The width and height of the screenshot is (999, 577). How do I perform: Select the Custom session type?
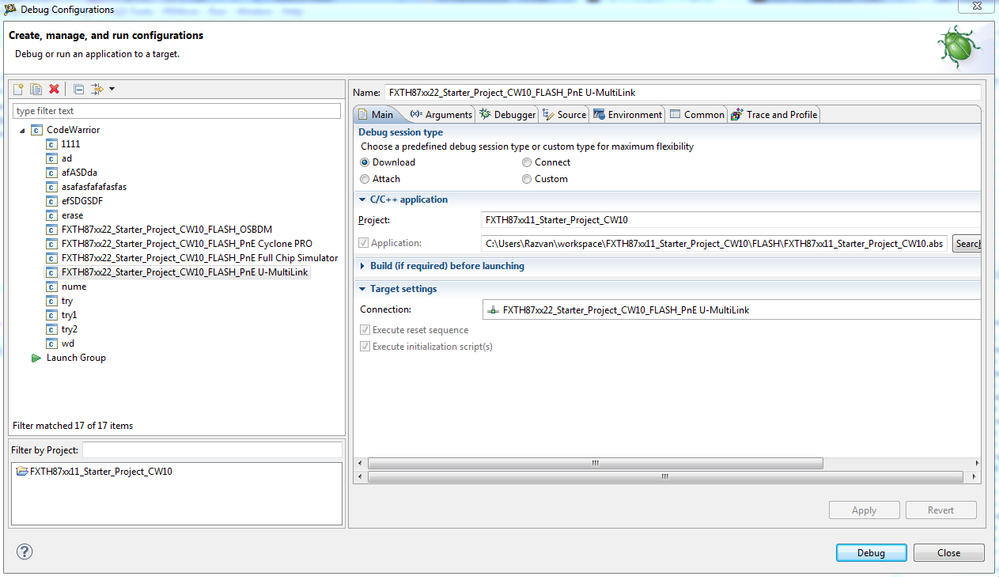pos(526,179)
